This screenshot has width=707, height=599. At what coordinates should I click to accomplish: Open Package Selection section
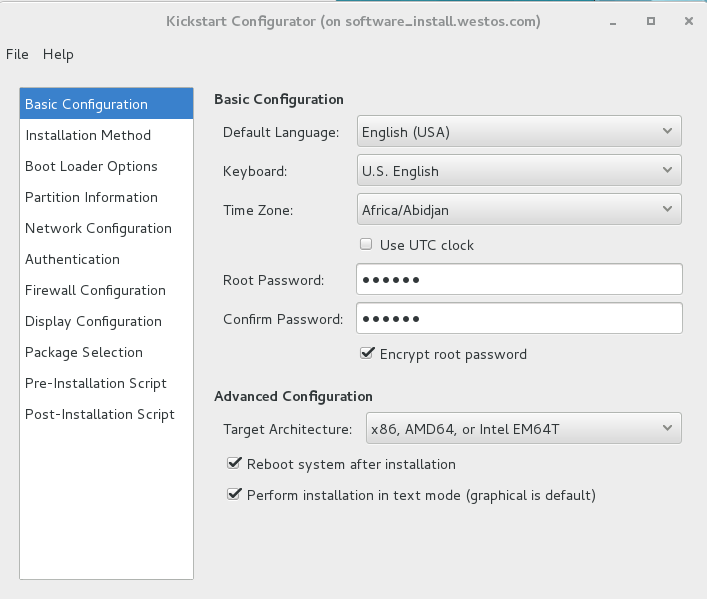coord(84,352)
